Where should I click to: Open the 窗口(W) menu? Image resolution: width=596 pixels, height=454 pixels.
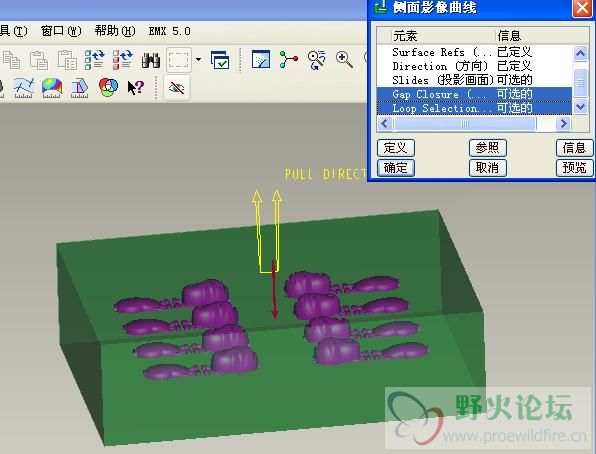pyautogui.click(x=61, y=31)
